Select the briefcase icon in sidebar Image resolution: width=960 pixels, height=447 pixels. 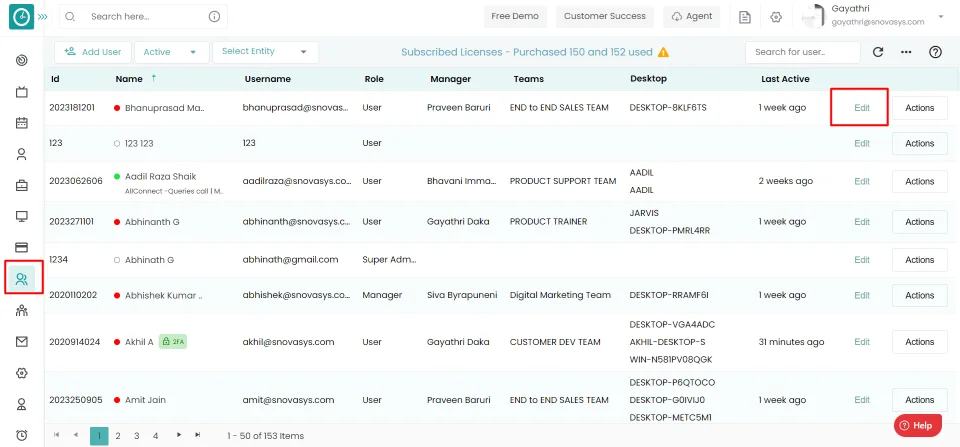pyautogui.click(x=21, y=185)
